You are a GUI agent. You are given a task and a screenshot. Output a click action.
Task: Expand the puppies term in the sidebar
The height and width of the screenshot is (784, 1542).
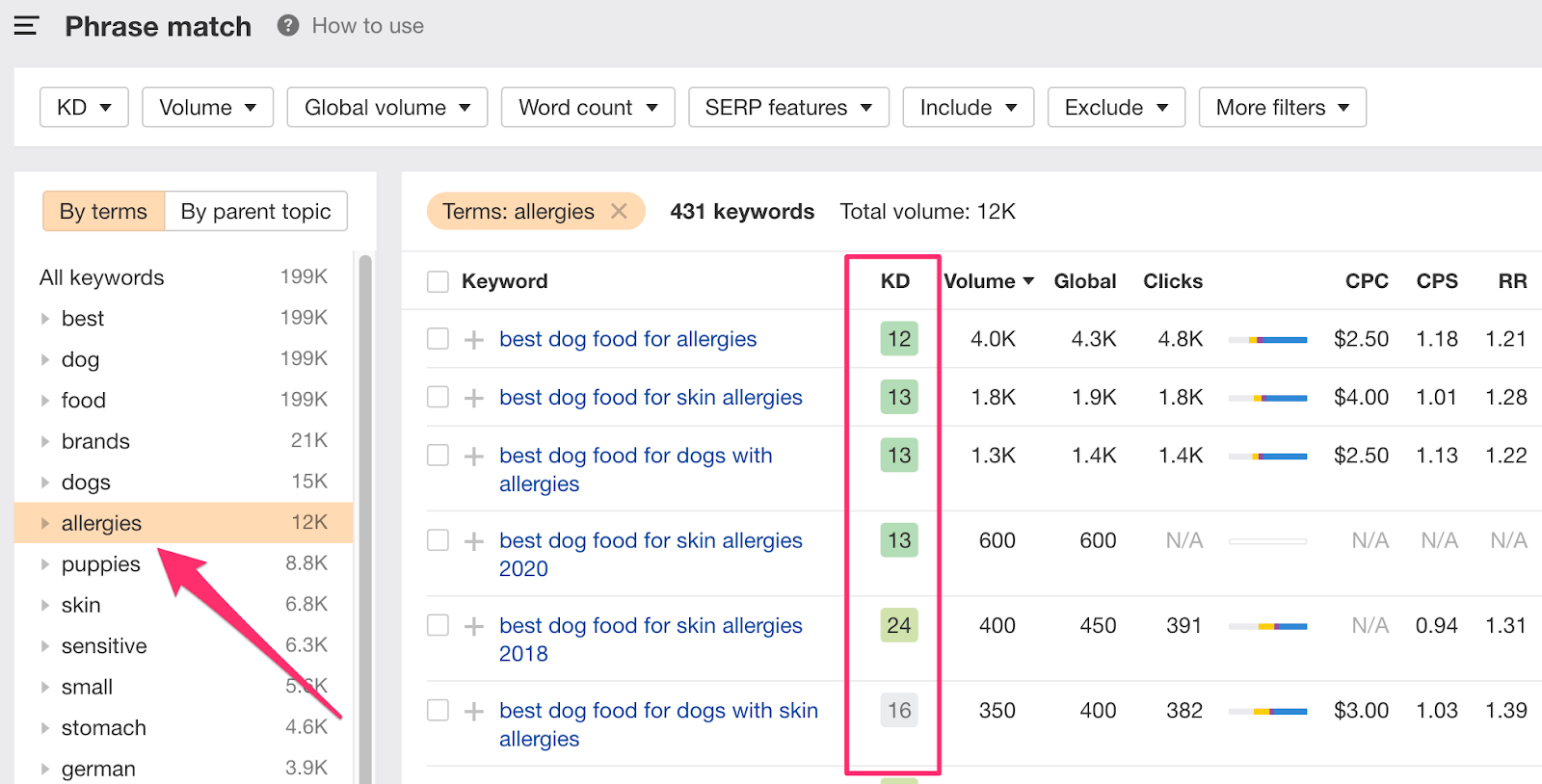tap(45, 564)
